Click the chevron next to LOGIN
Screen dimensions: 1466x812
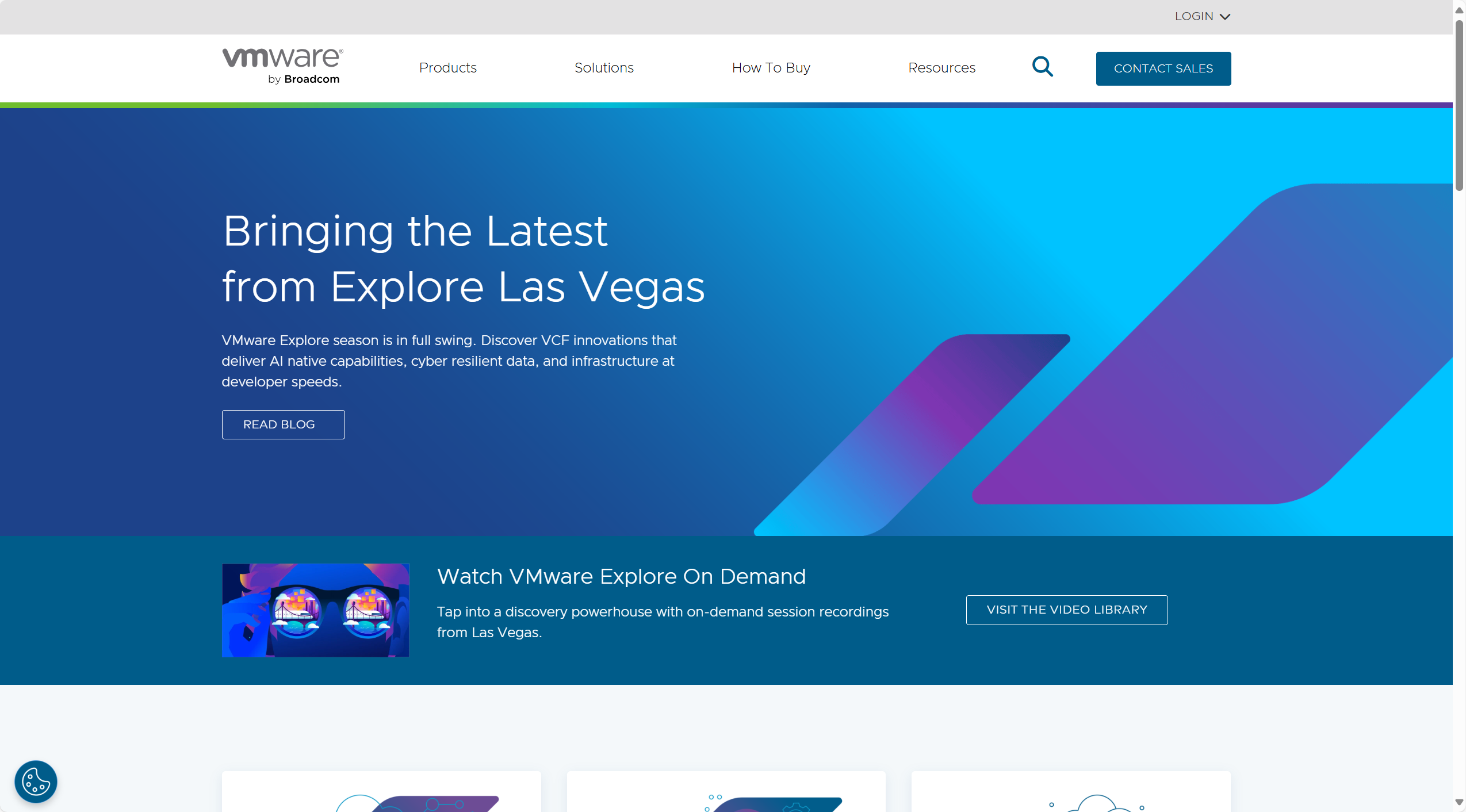coord(1225,17)
